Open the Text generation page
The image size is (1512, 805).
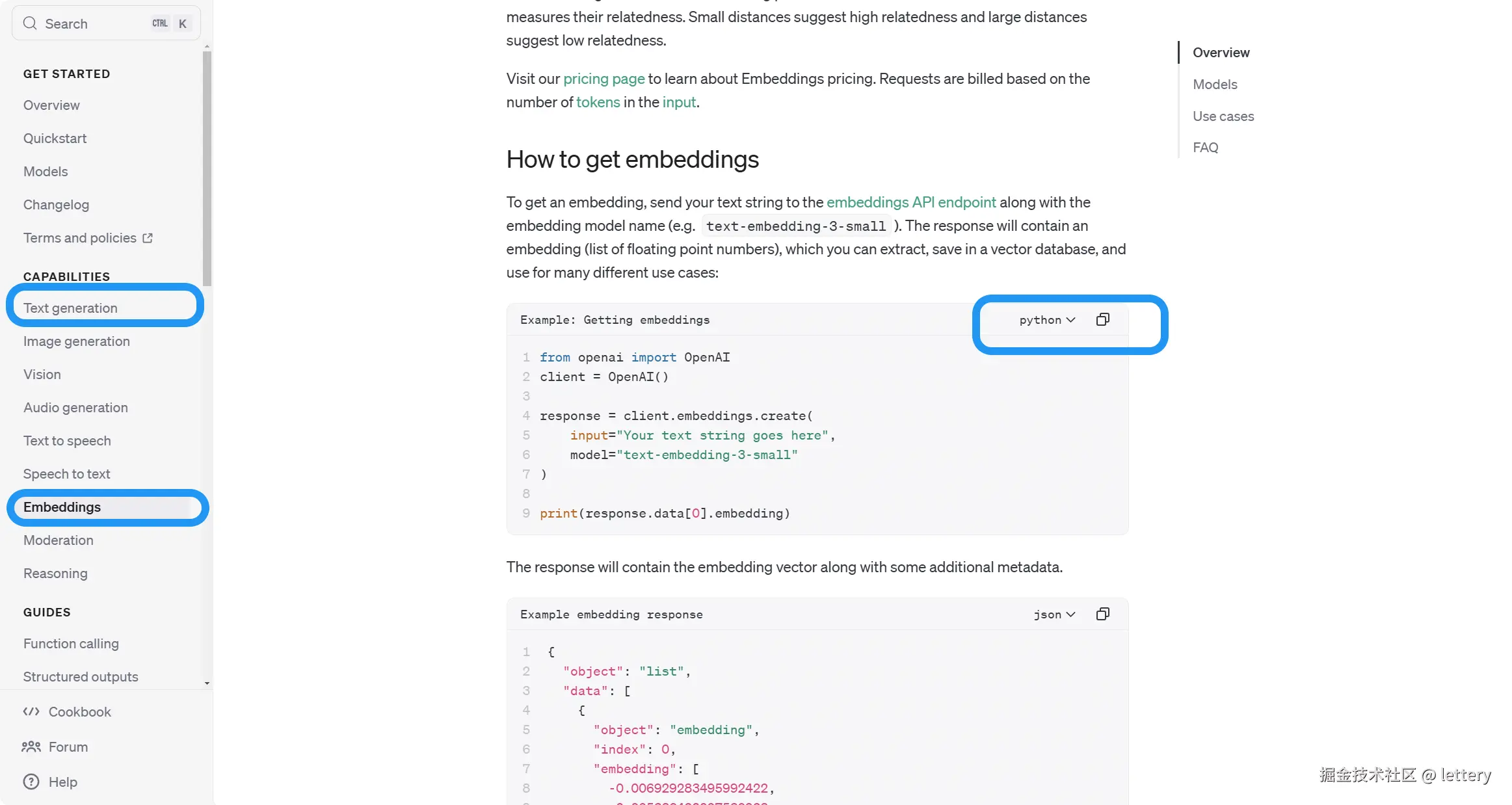[x=70, y=308]
